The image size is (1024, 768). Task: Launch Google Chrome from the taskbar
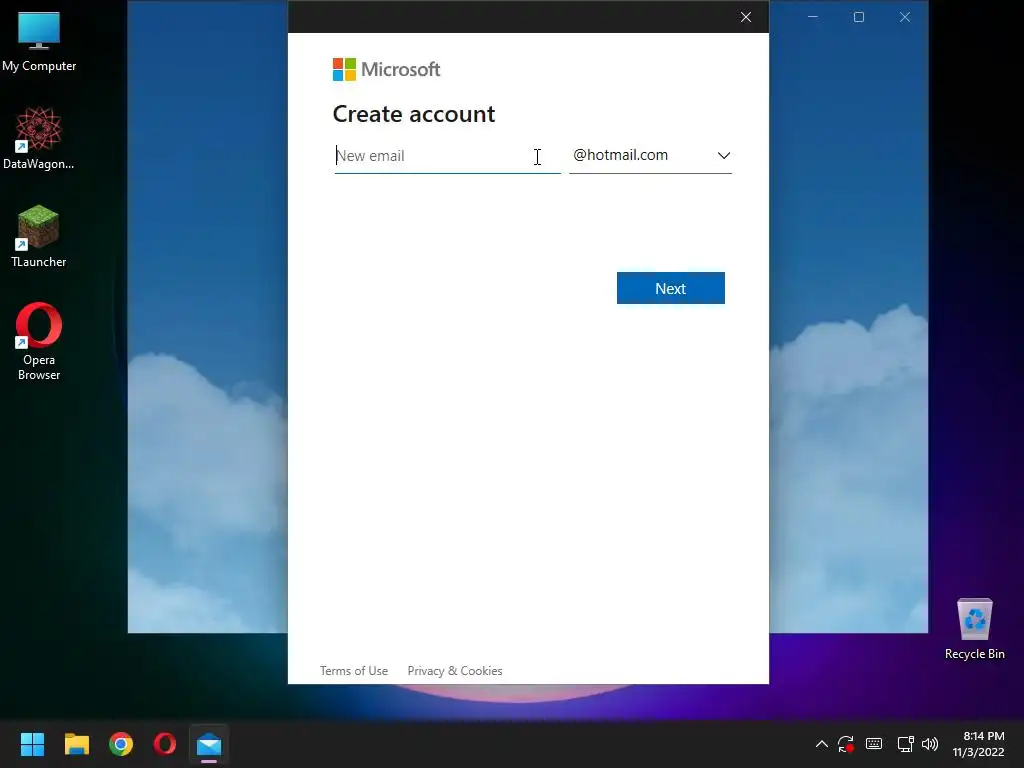pyautogui.click(x=121, y=744)
